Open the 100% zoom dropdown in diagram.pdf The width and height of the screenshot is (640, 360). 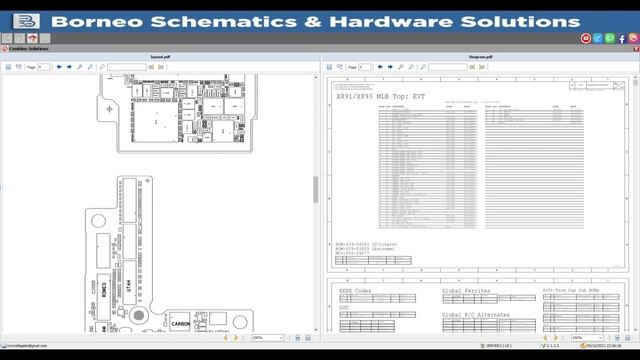click(x=587, y=338)
